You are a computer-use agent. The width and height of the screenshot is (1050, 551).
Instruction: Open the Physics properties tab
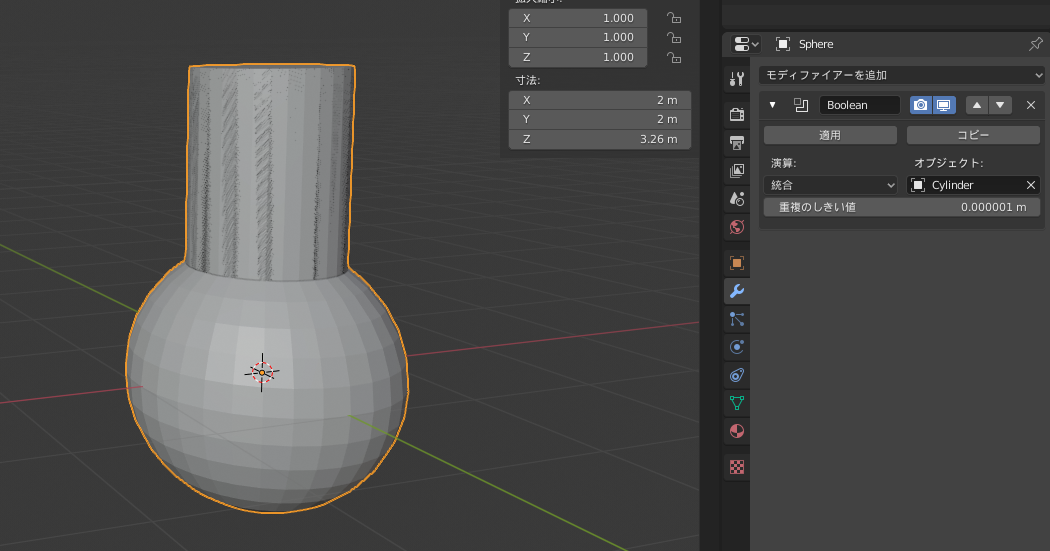coord(737,347)
